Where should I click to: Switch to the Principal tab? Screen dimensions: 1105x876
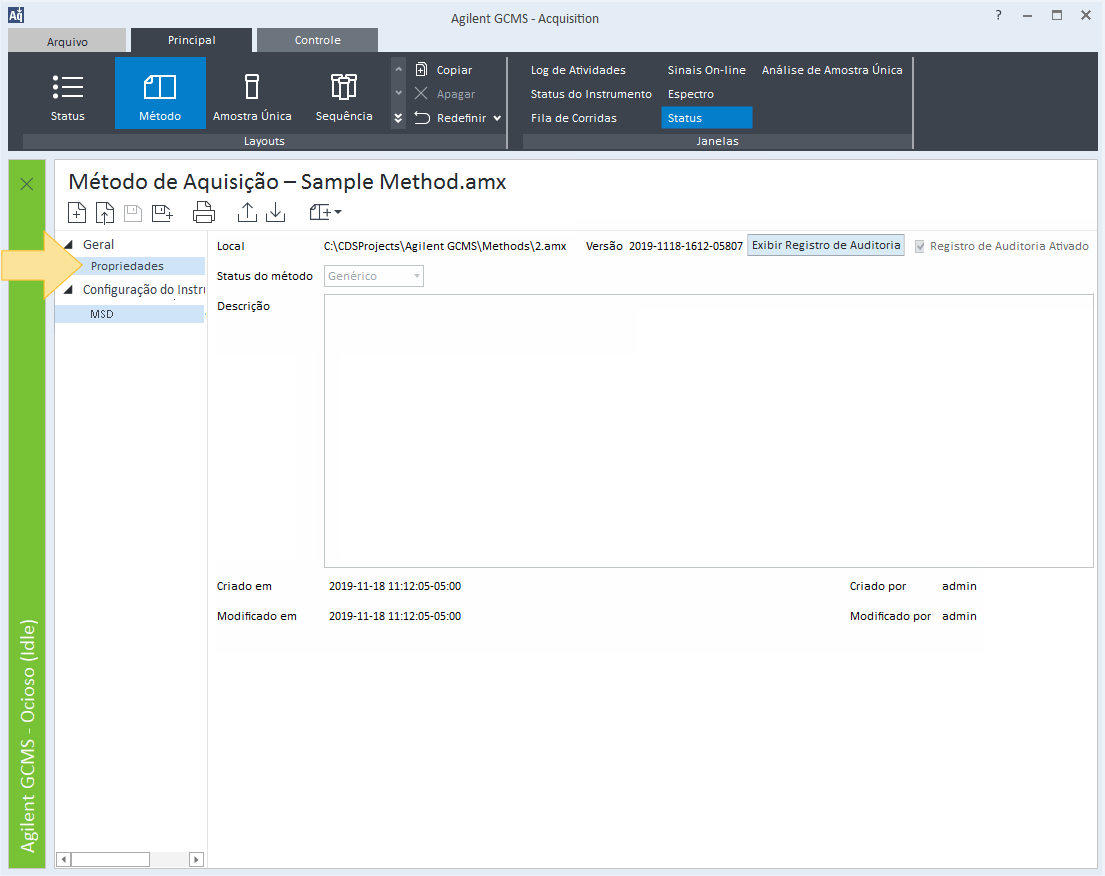point(192,40)
